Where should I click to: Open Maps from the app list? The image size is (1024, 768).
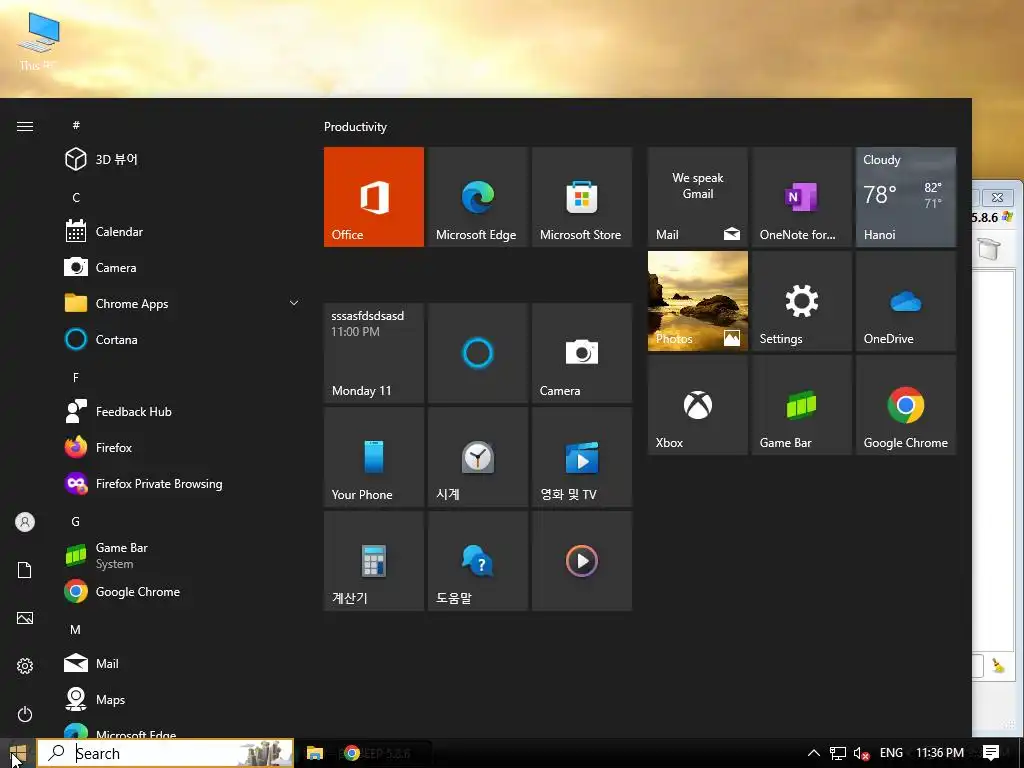(x=182, y=699)
